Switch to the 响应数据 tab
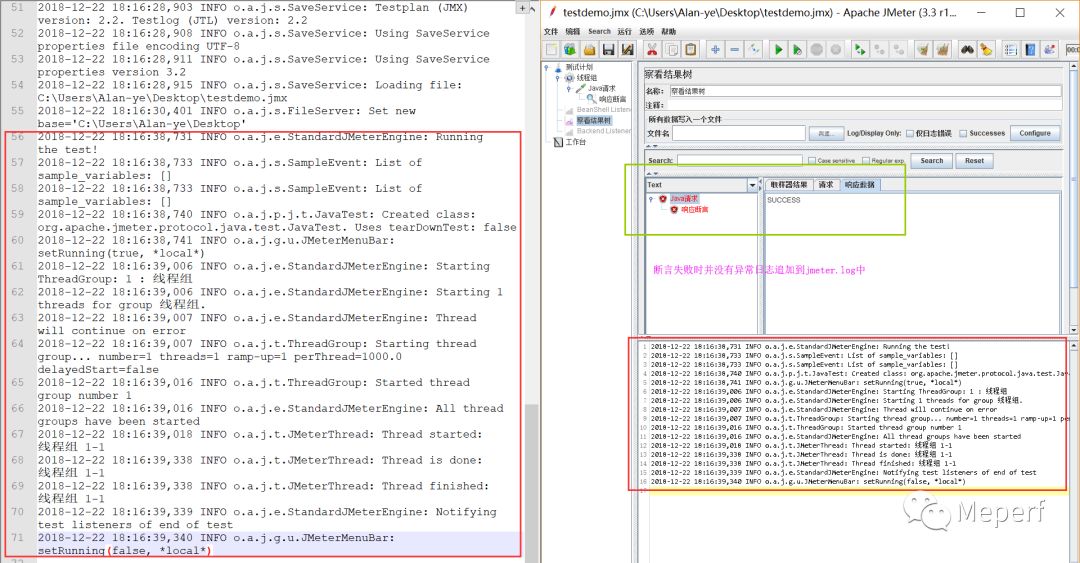The width and height of the screenshot is (1080, 563). [x=860, y=185]
